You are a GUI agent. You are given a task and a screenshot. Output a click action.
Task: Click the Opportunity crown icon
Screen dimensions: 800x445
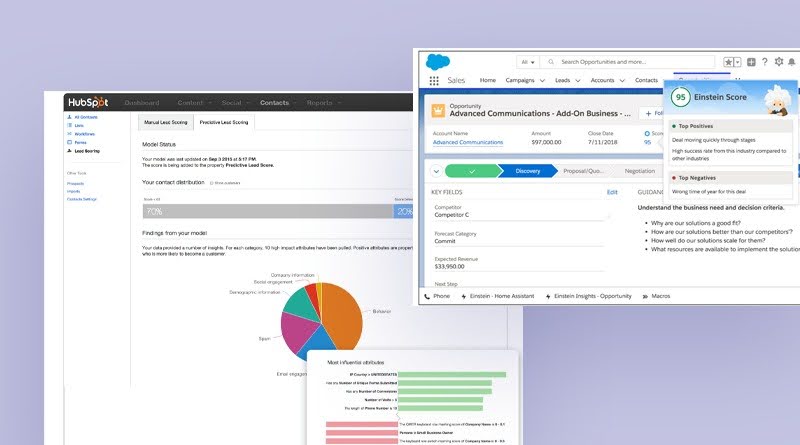438,110
